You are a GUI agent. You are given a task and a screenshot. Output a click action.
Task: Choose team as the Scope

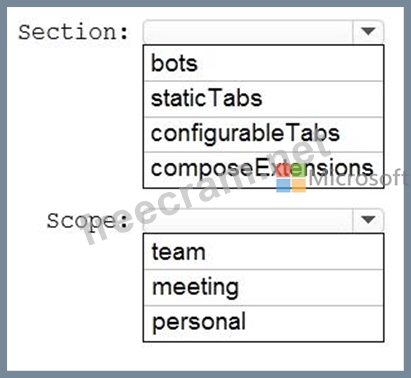[263, 252]
